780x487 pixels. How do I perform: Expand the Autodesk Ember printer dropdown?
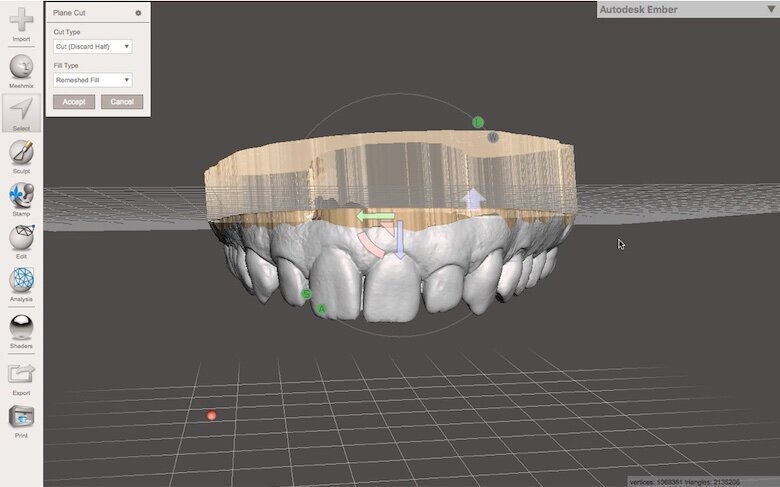(771, 9)
